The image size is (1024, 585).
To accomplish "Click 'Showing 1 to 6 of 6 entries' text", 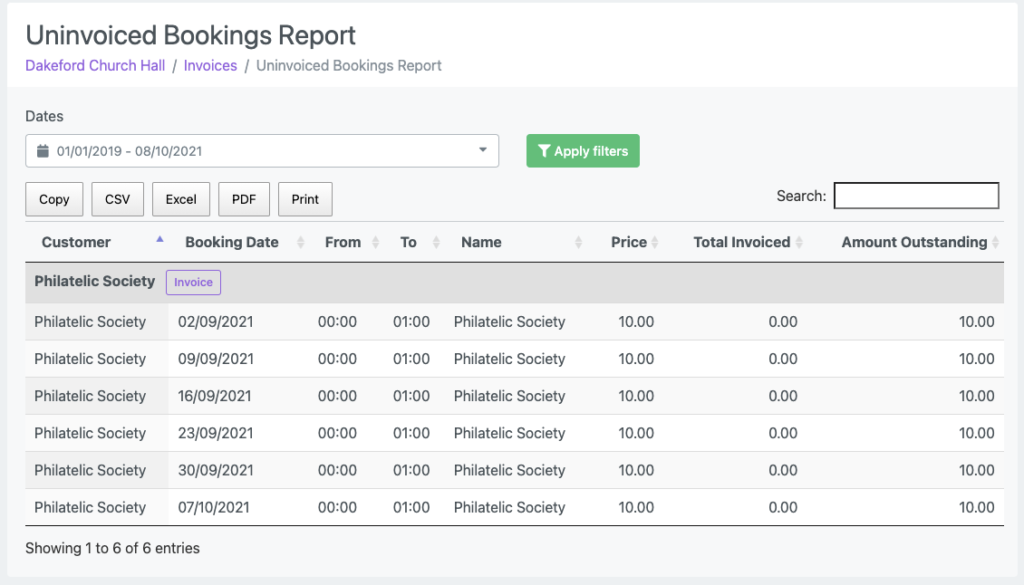I will pos(112,548).
